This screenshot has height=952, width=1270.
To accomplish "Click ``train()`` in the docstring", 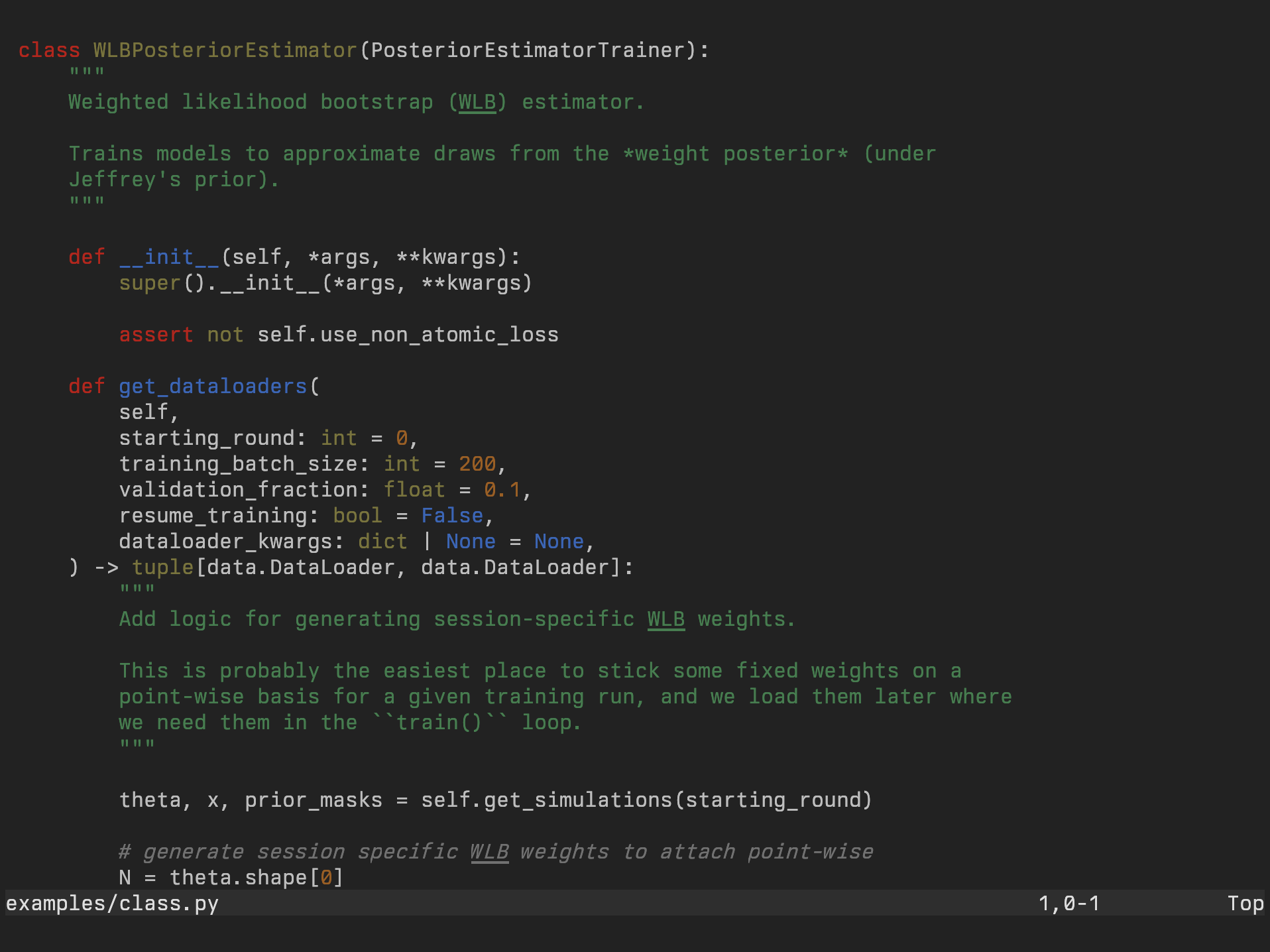I will point(439,723).
